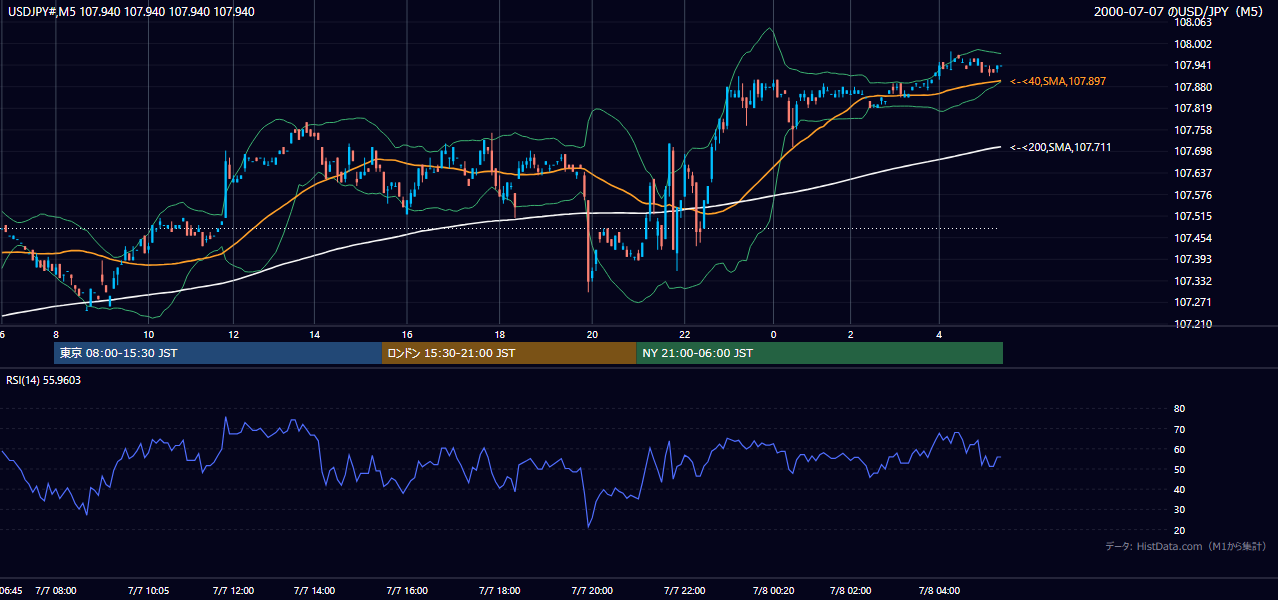Click the 7/8 02:00 bottom time label
This screenshot has width=1278, height=600.
coord(851,591)
